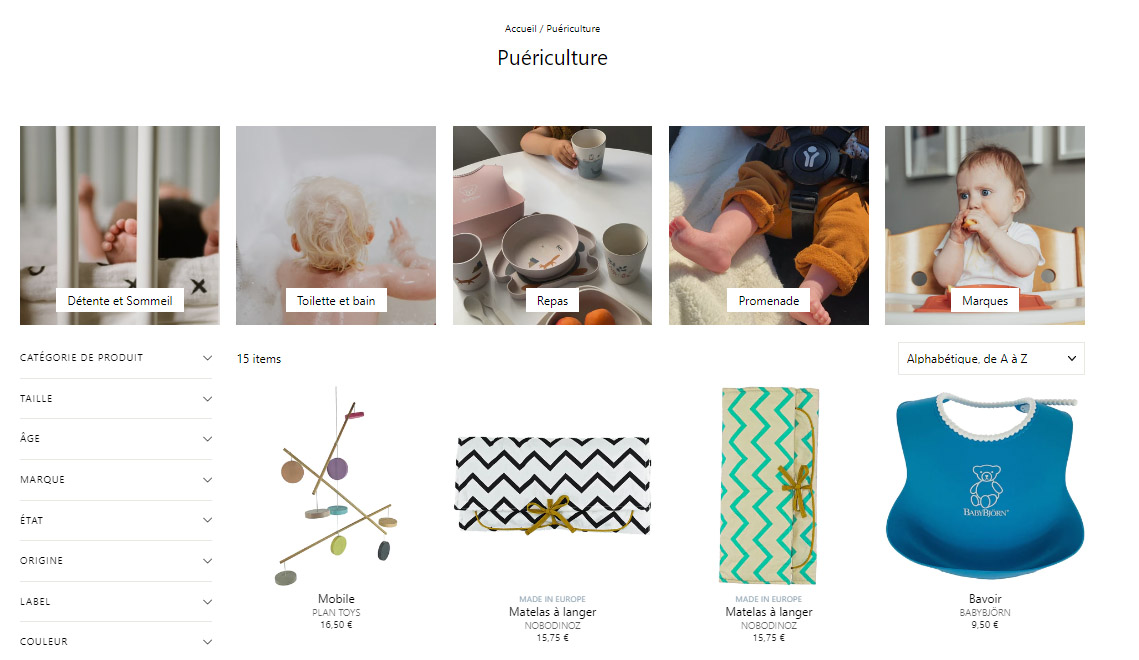This screenshot has width=1139, height=660.
Task: Expand the État filter
Action: [x=116, y=521]
